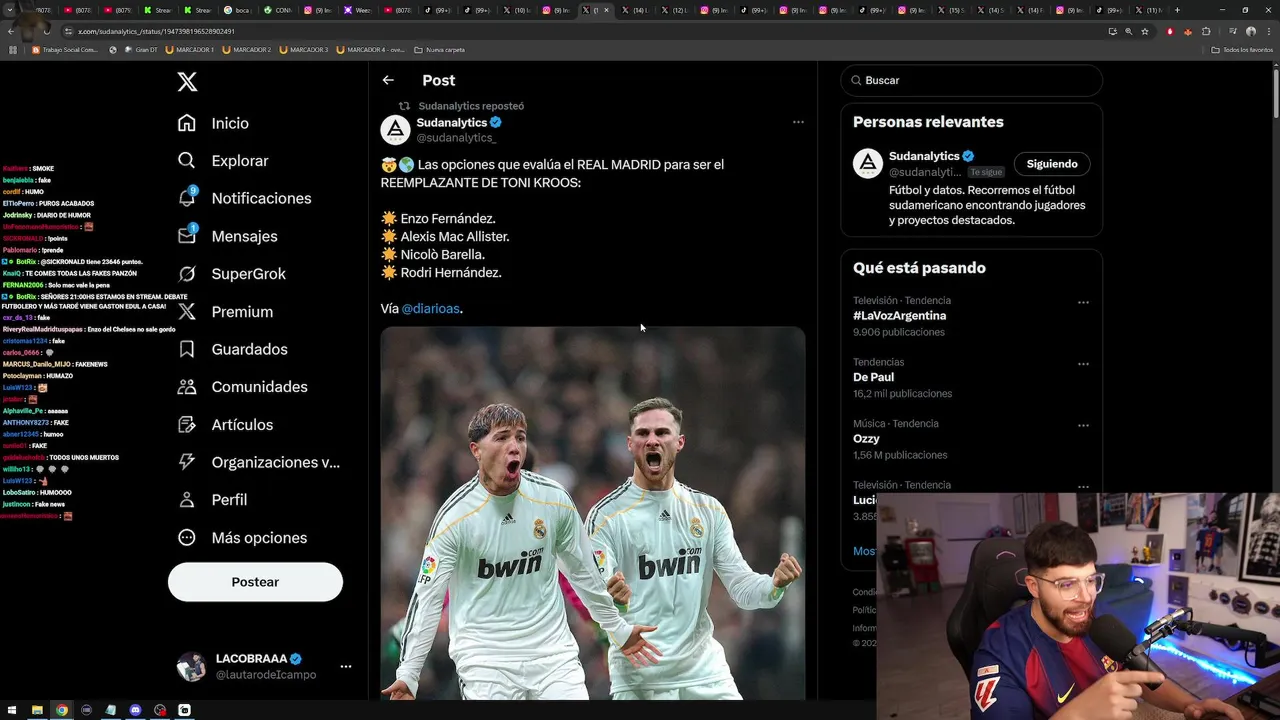Click the LACOBRAAA profile avatar
Screen dimensions: 1280x720
(x=191, y=666)
